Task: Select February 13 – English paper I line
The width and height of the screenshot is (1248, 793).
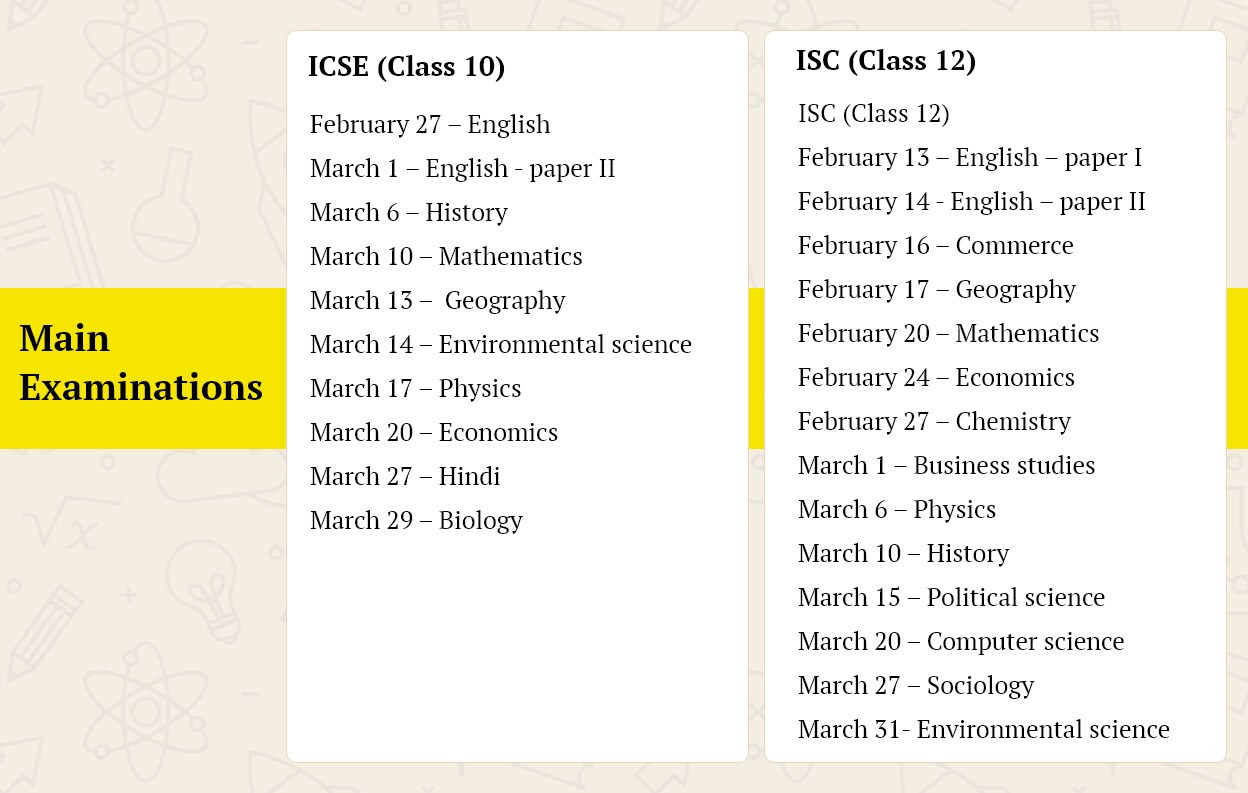Action: (970, 158)
